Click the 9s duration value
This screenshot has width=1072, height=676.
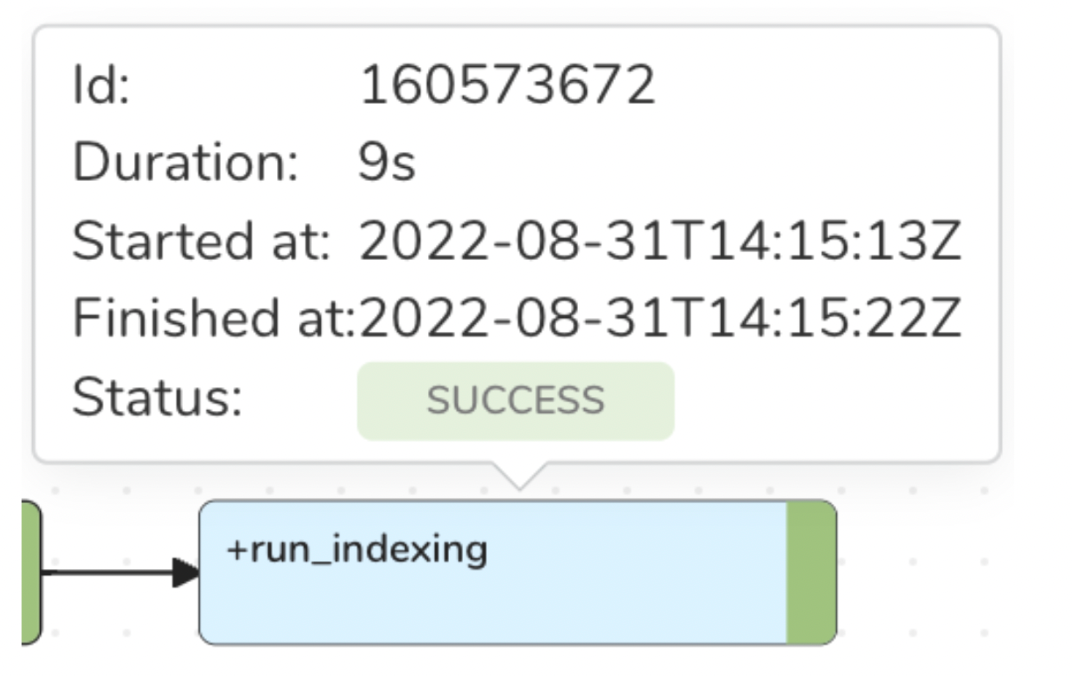[386, 163]
